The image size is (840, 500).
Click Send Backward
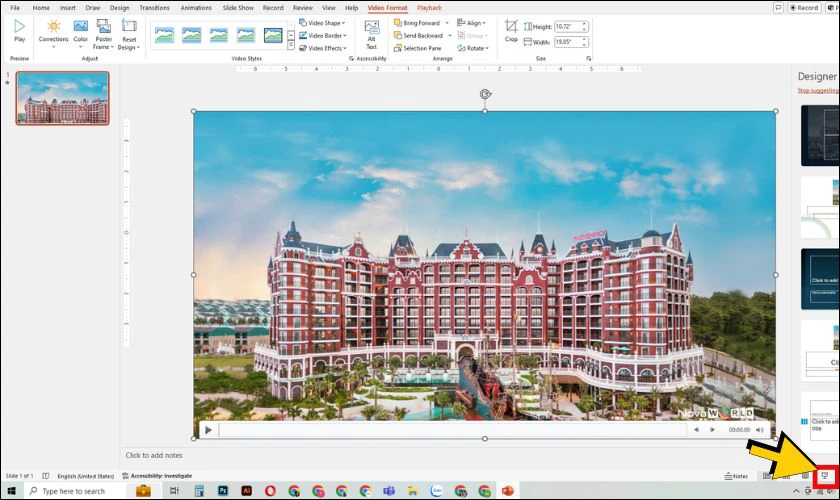[x=418, y=35]
